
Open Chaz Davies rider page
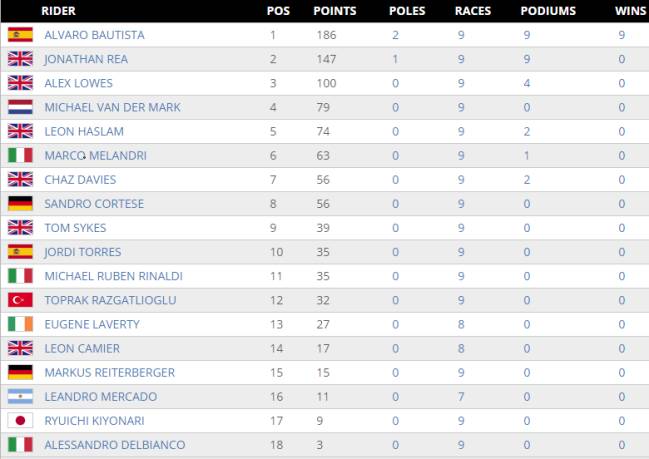click(x=80, y=180)
